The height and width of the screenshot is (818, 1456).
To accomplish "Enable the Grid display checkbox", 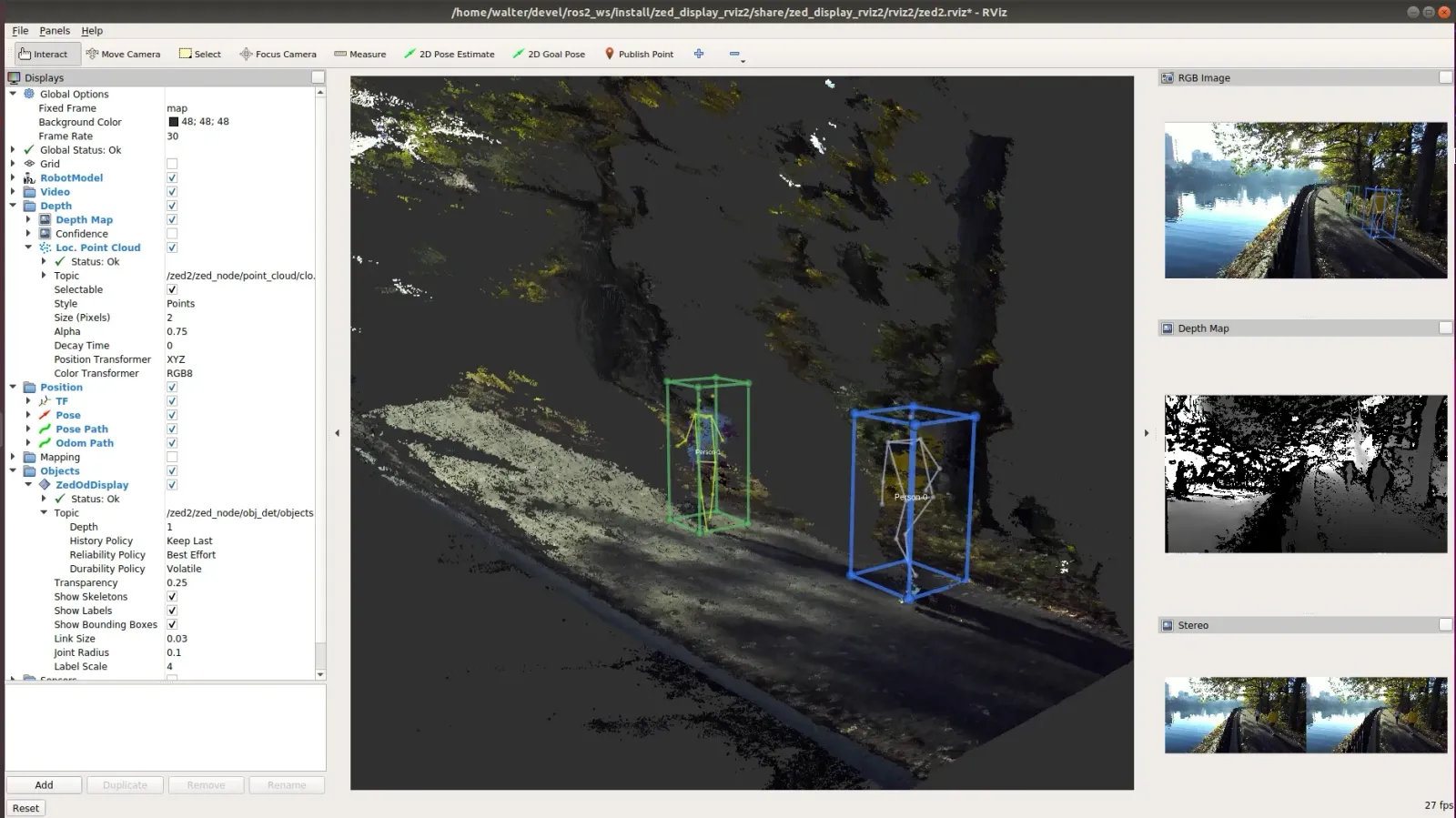I will coord(172,164).
